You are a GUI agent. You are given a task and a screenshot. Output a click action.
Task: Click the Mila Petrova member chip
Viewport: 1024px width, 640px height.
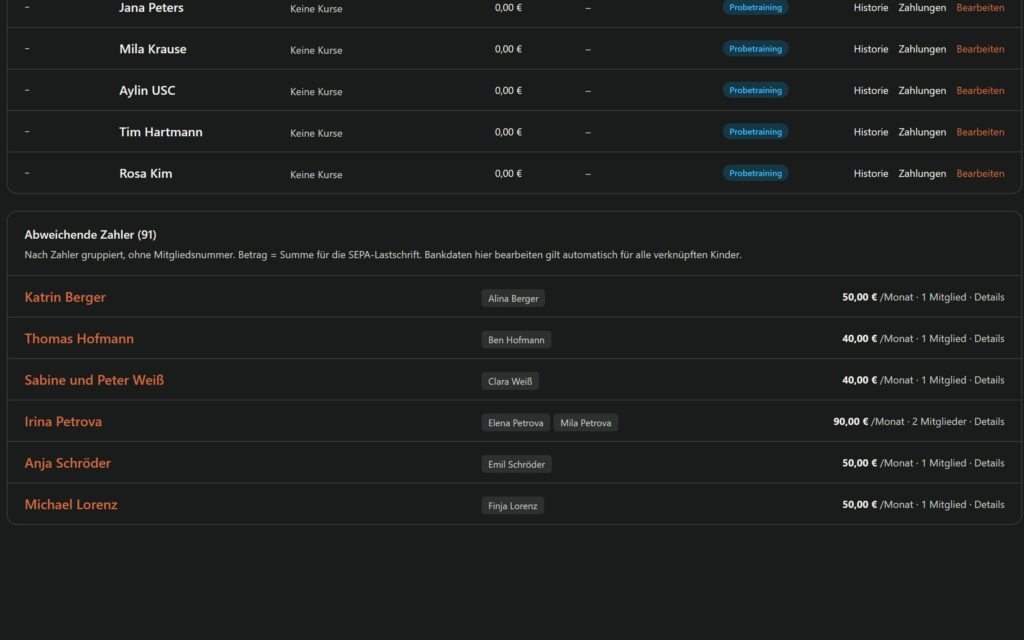pyautogui.click(x=586, y=423)
